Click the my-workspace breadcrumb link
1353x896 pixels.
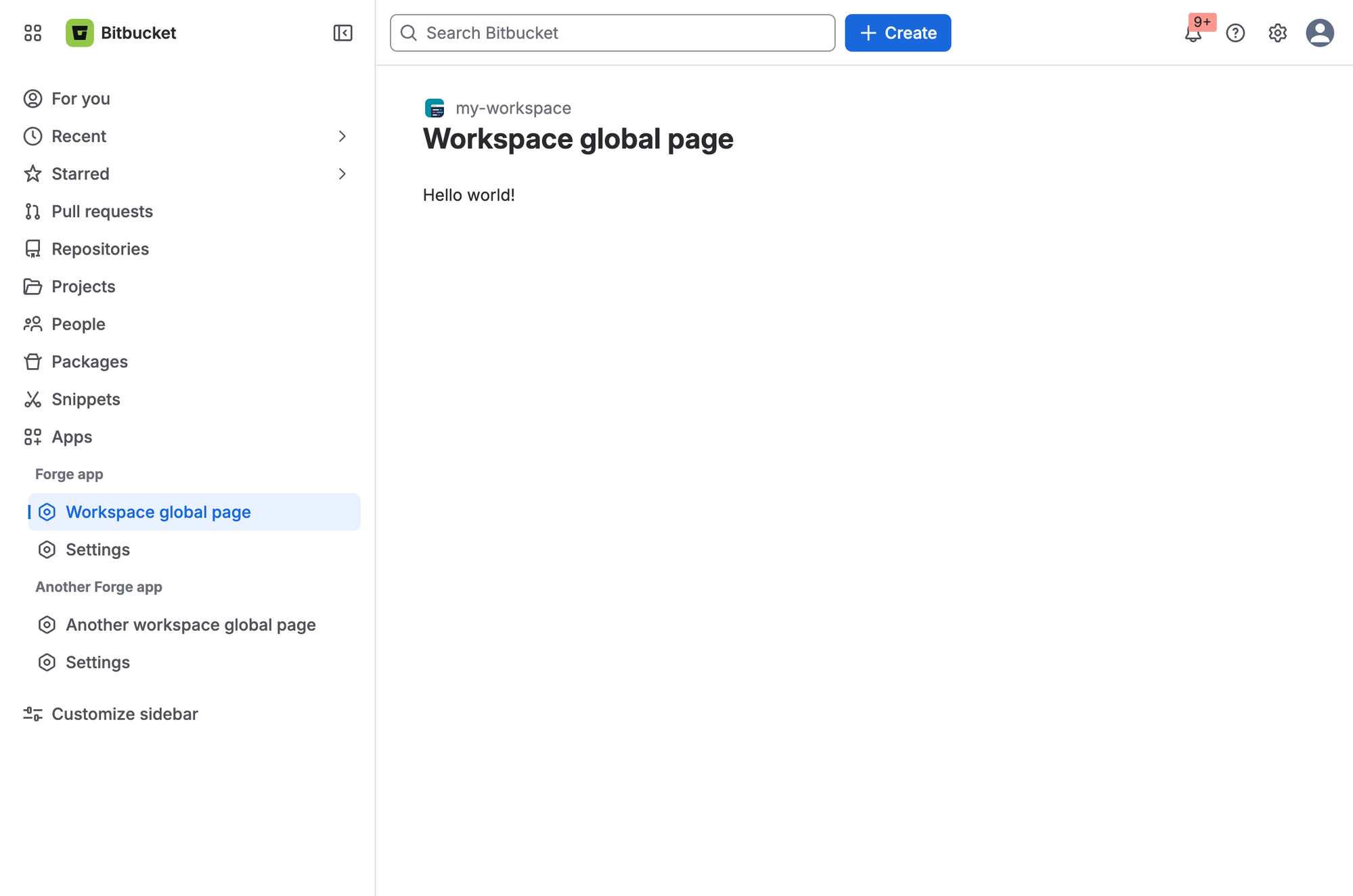click(x=513, y=108)
